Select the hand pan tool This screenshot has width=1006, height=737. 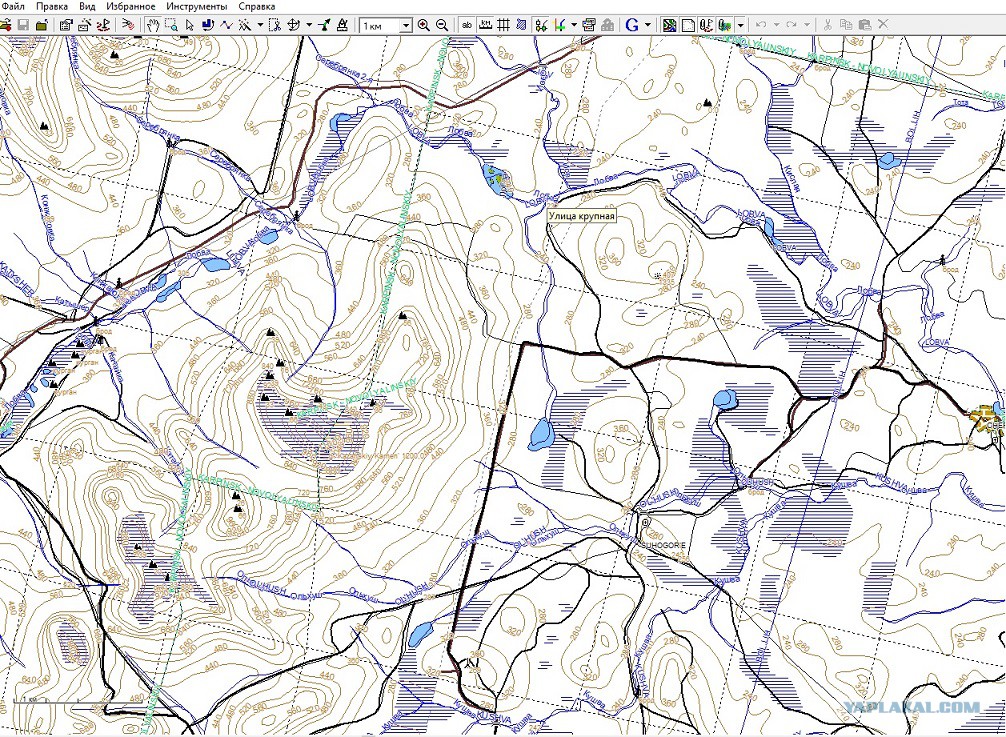(153, 25)
